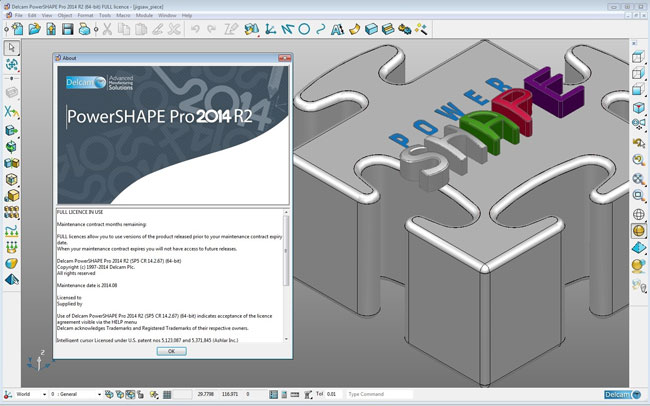
Task: Click the Print icon in the toolbar
Action: 84,29
